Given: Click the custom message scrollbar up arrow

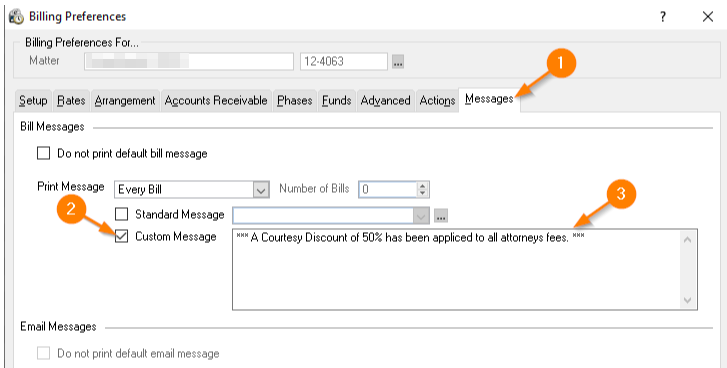Looking at the screenshot, I should click(x=688, y=240).
